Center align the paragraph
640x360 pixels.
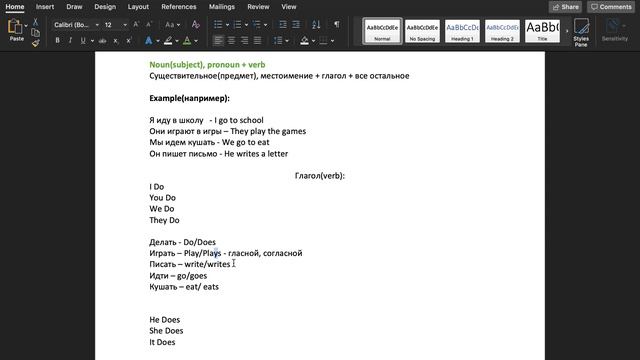(231, 41)
